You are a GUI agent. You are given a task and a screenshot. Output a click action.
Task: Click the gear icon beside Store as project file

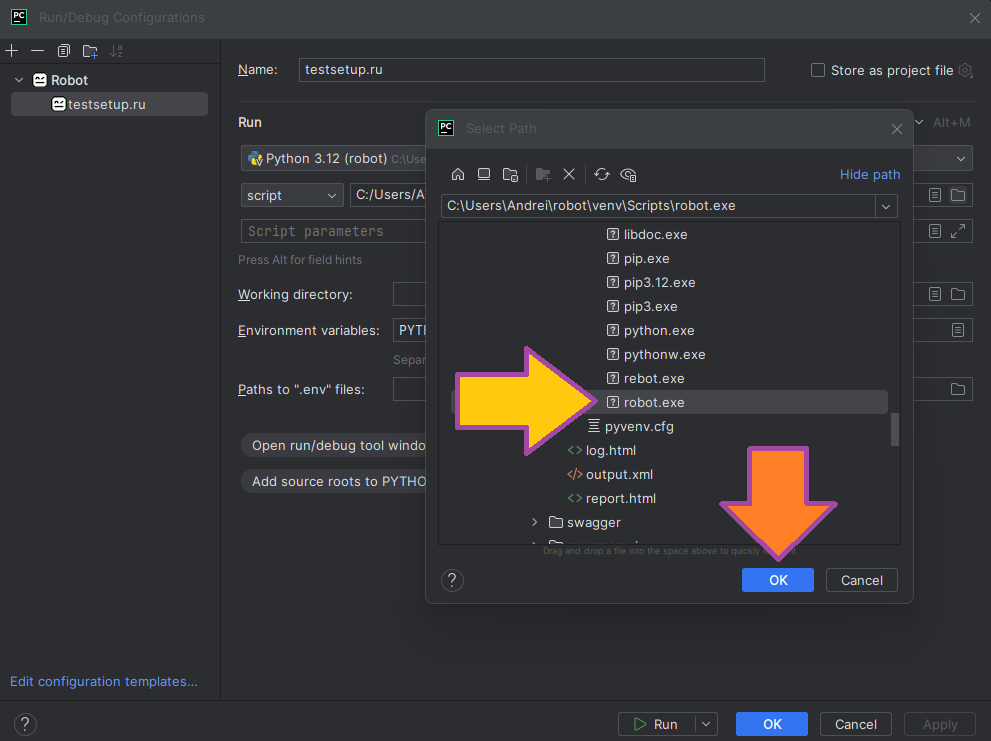click(x=965, y=70)
